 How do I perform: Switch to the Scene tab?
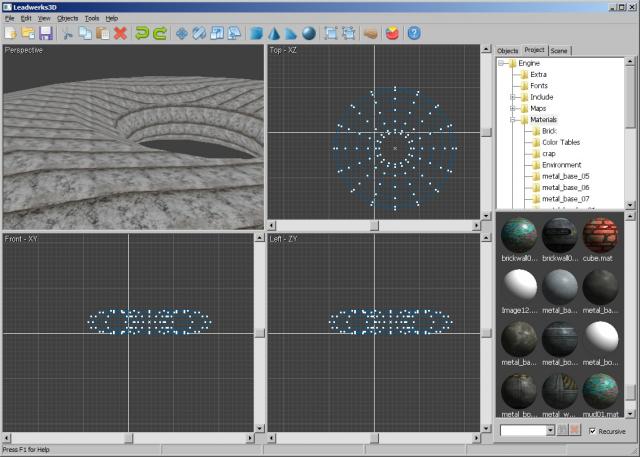click(559, 49)
